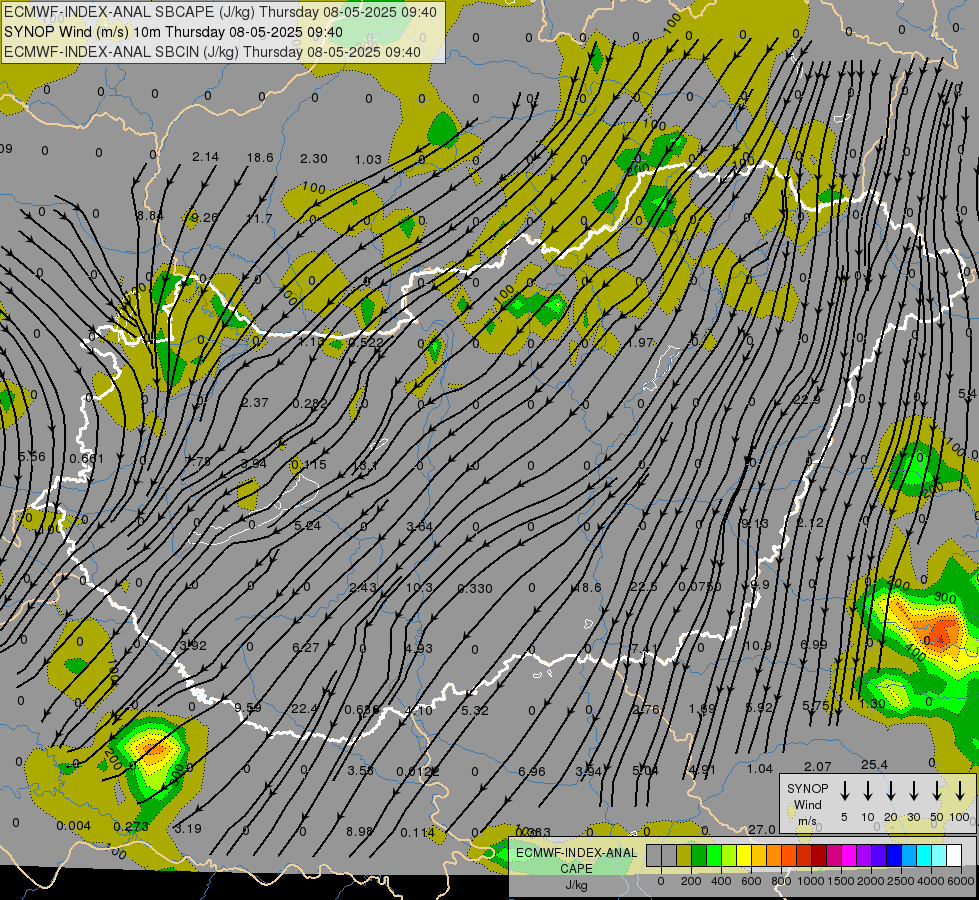Click the 11.7 SBCIN value on the map
This screenshot has height=900, width=979.
(x=259, y=219)
